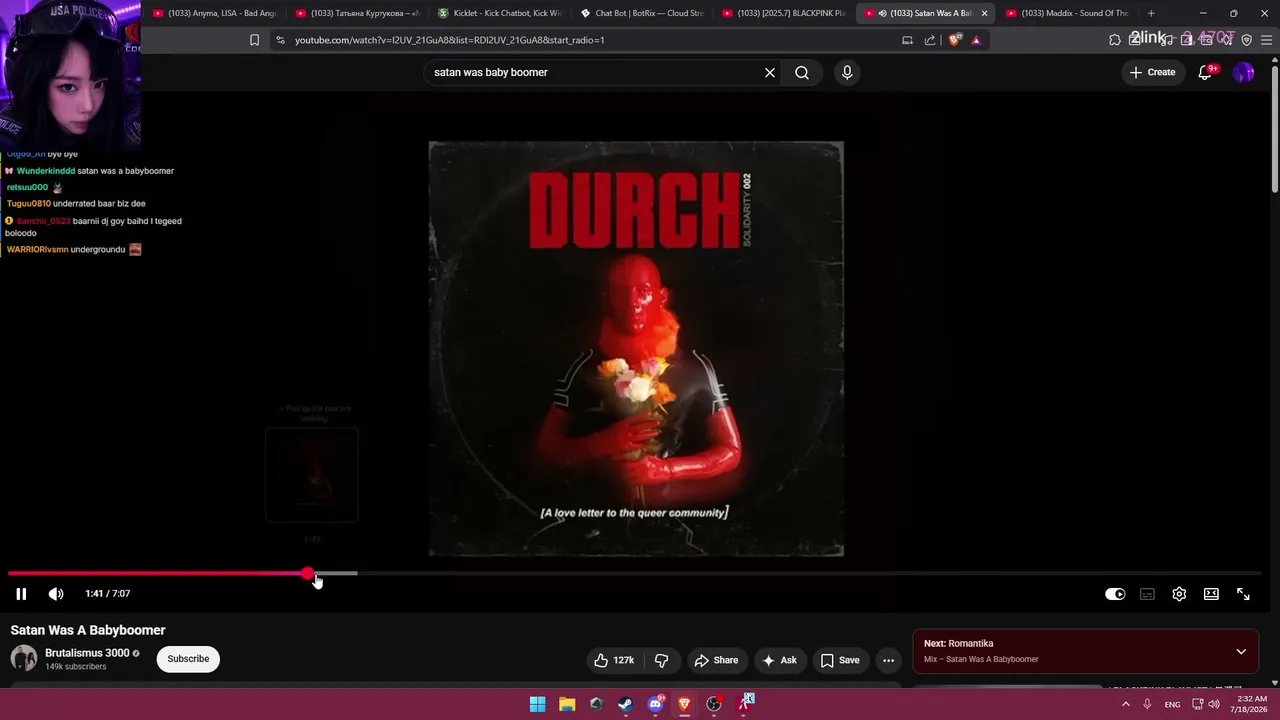This screenshot has height=720, width=1280.
Task: Pause the video playback
Action: pos(21,594)
